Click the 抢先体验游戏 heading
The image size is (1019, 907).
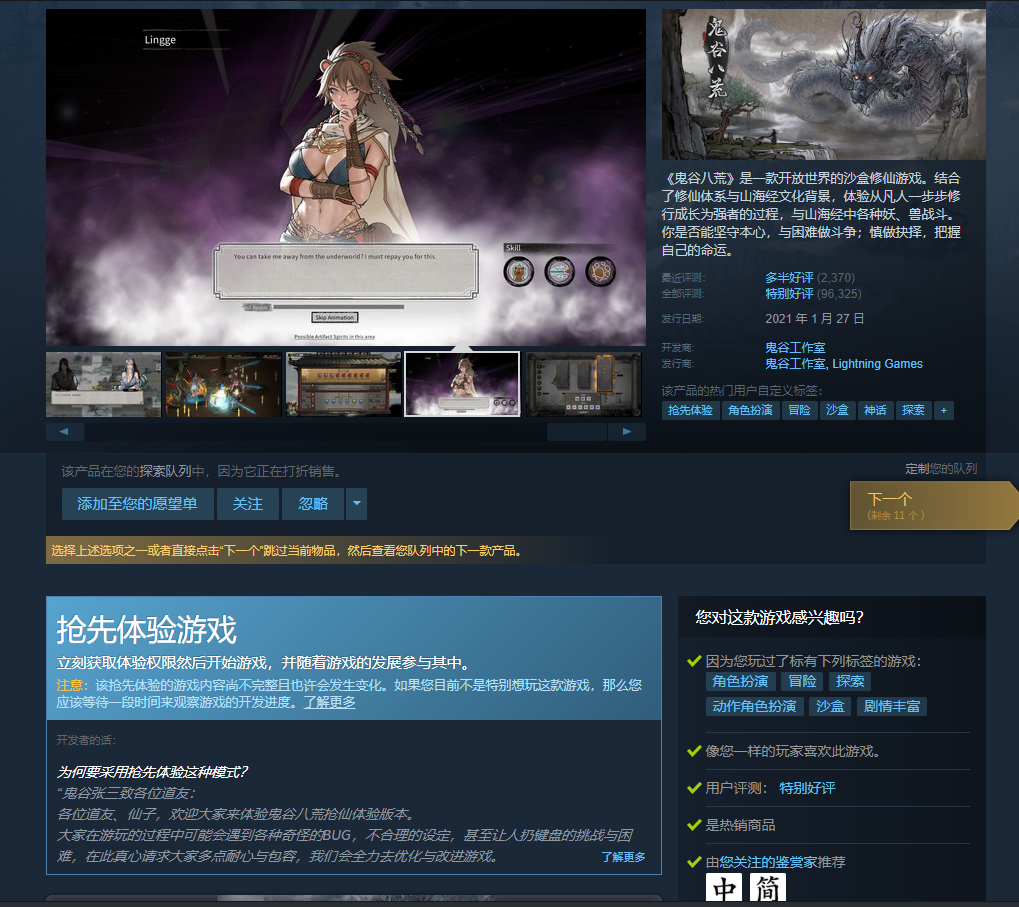(147, 630)
